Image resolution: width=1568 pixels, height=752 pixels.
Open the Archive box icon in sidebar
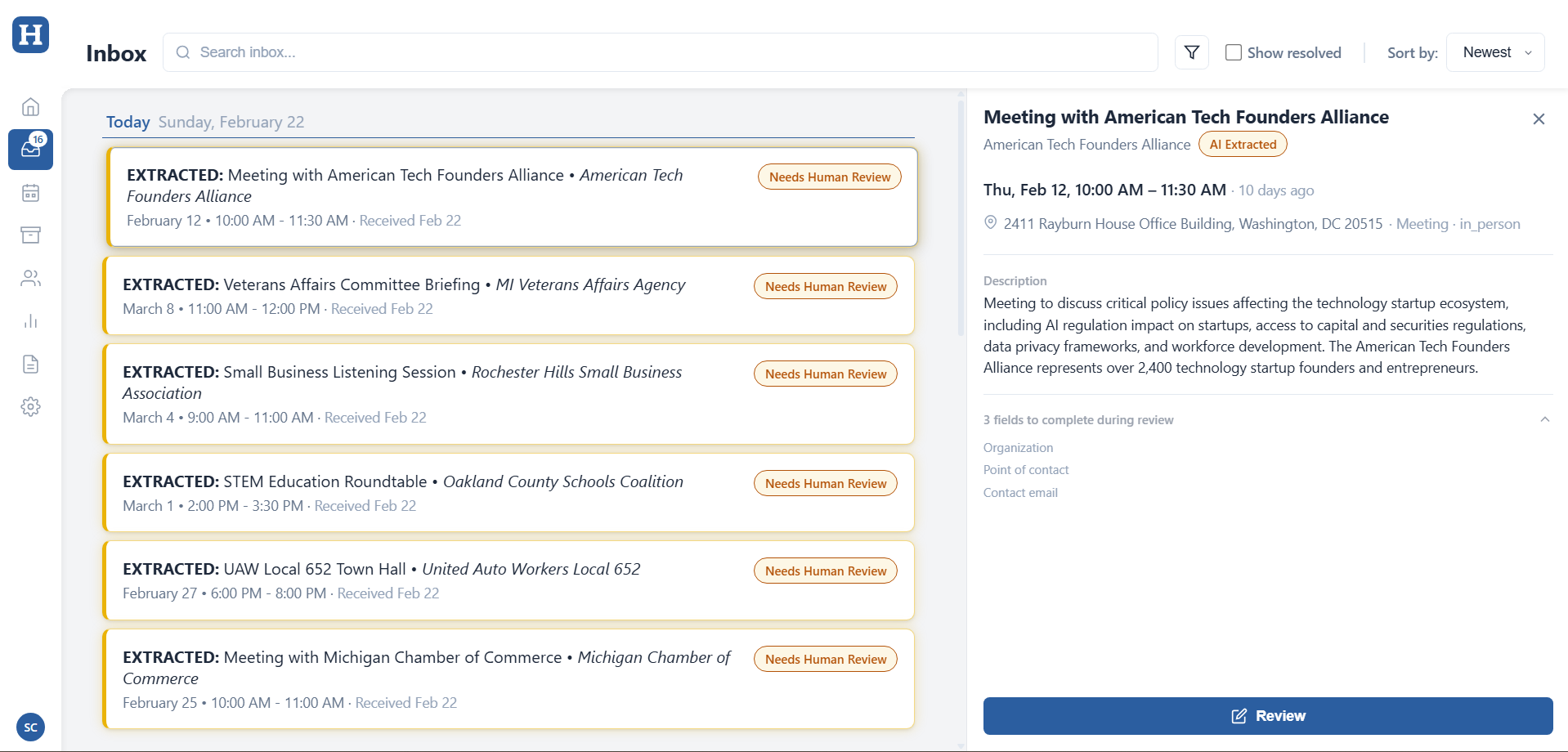pyautogui.click(x=30, y=235)
